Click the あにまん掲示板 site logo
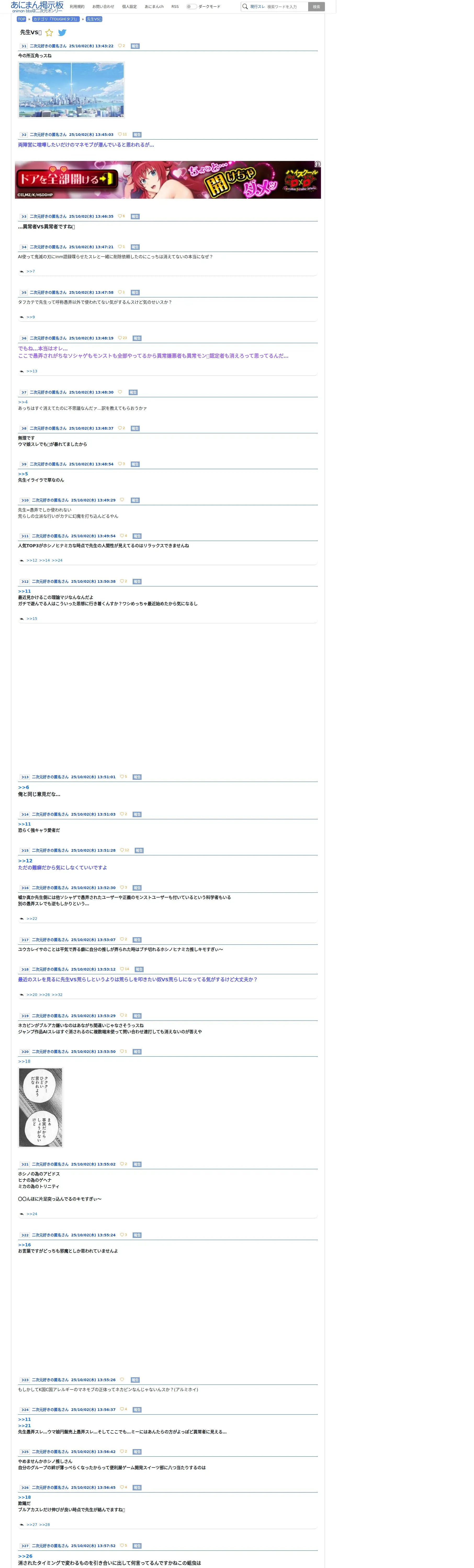Viewport: 474px width, 1568px height. click(37, 7)
